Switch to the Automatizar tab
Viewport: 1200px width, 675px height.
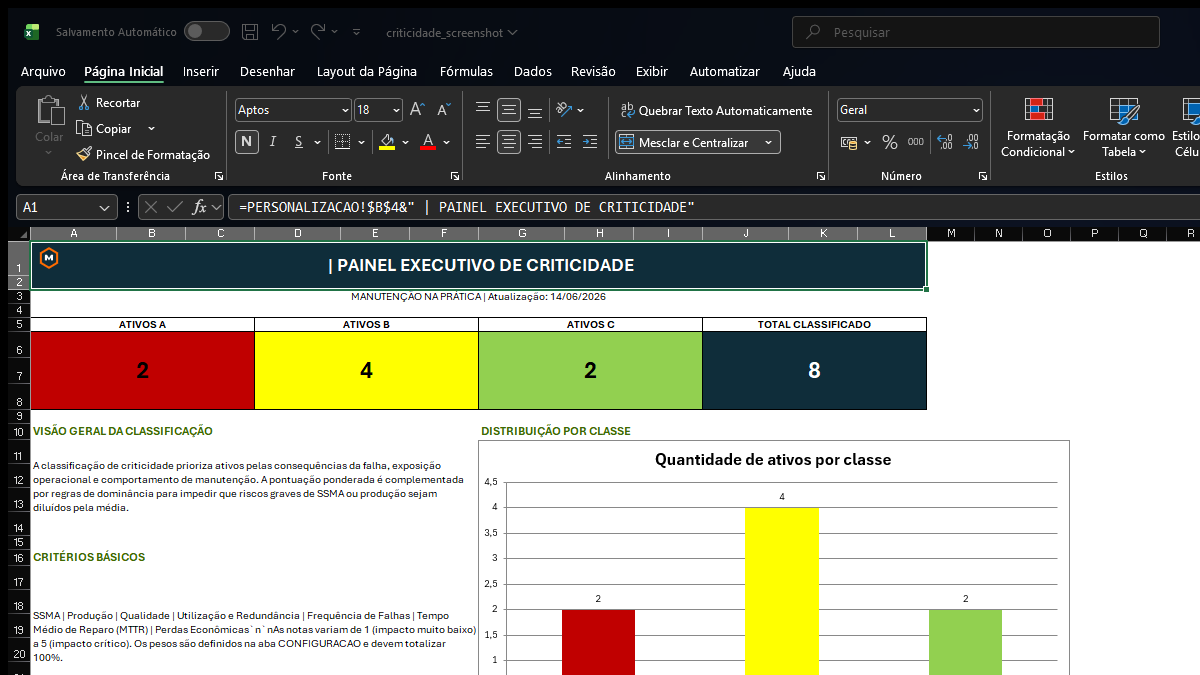point(725,71)
